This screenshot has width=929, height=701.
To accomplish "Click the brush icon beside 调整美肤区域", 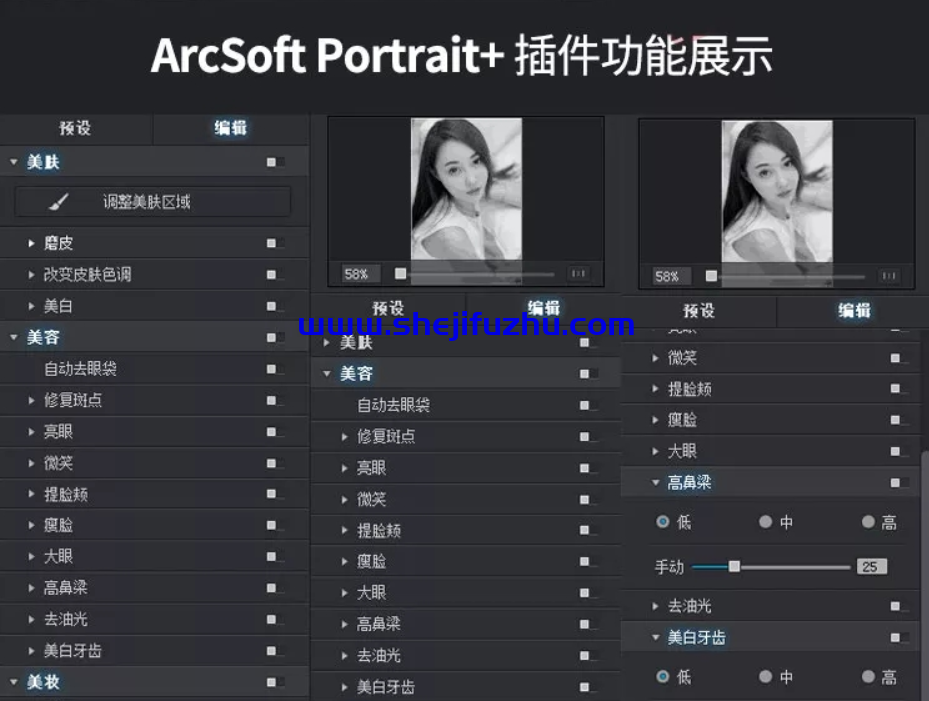I will coord(59,202).
